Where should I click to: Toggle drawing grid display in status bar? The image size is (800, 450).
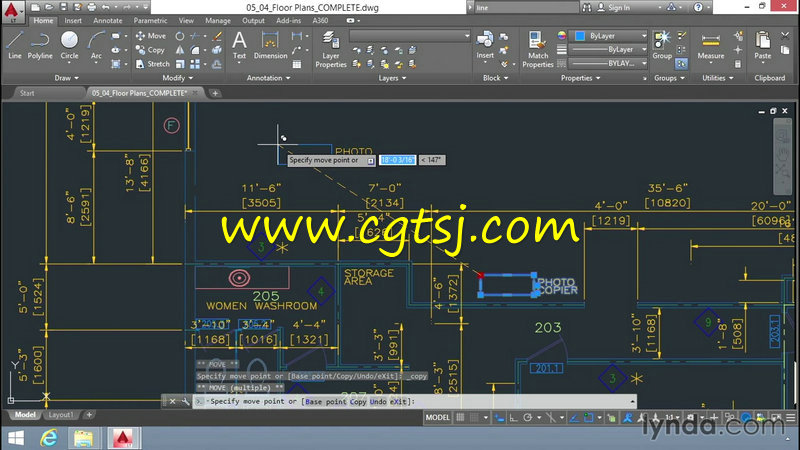tap(460, 418)
